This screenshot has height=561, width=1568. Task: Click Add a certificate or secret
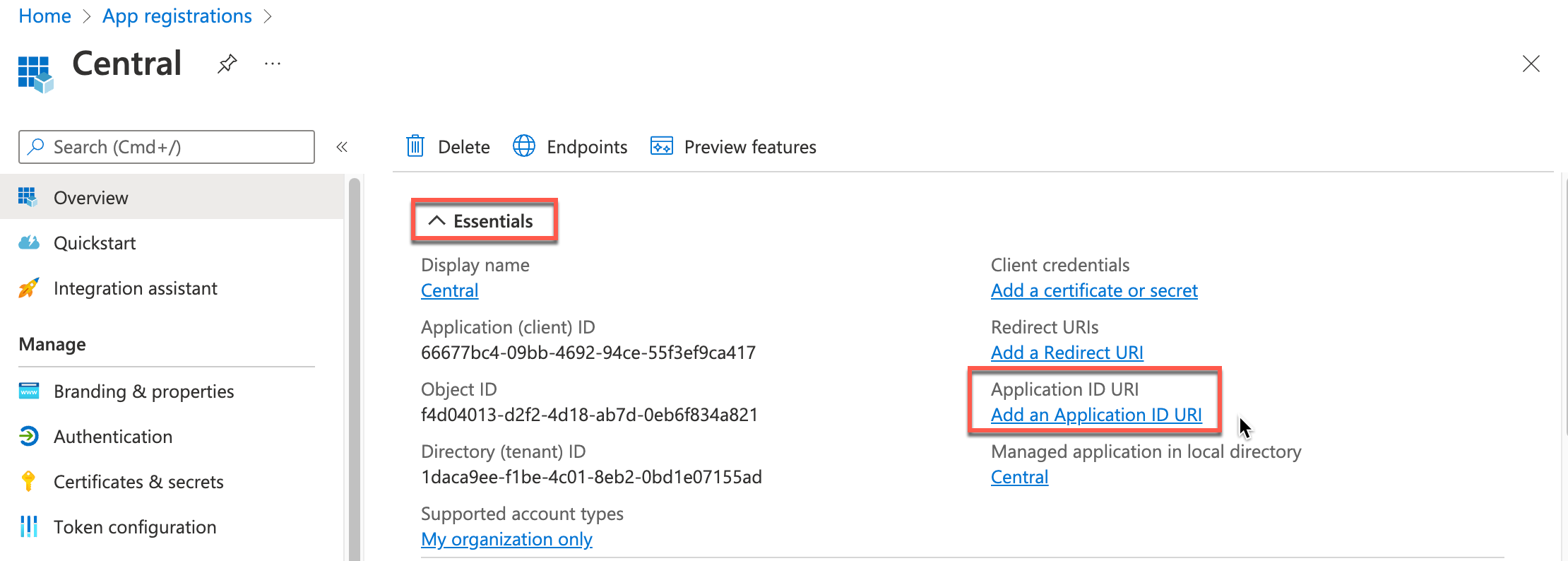pyautogui.click(x=1094, y=290)
